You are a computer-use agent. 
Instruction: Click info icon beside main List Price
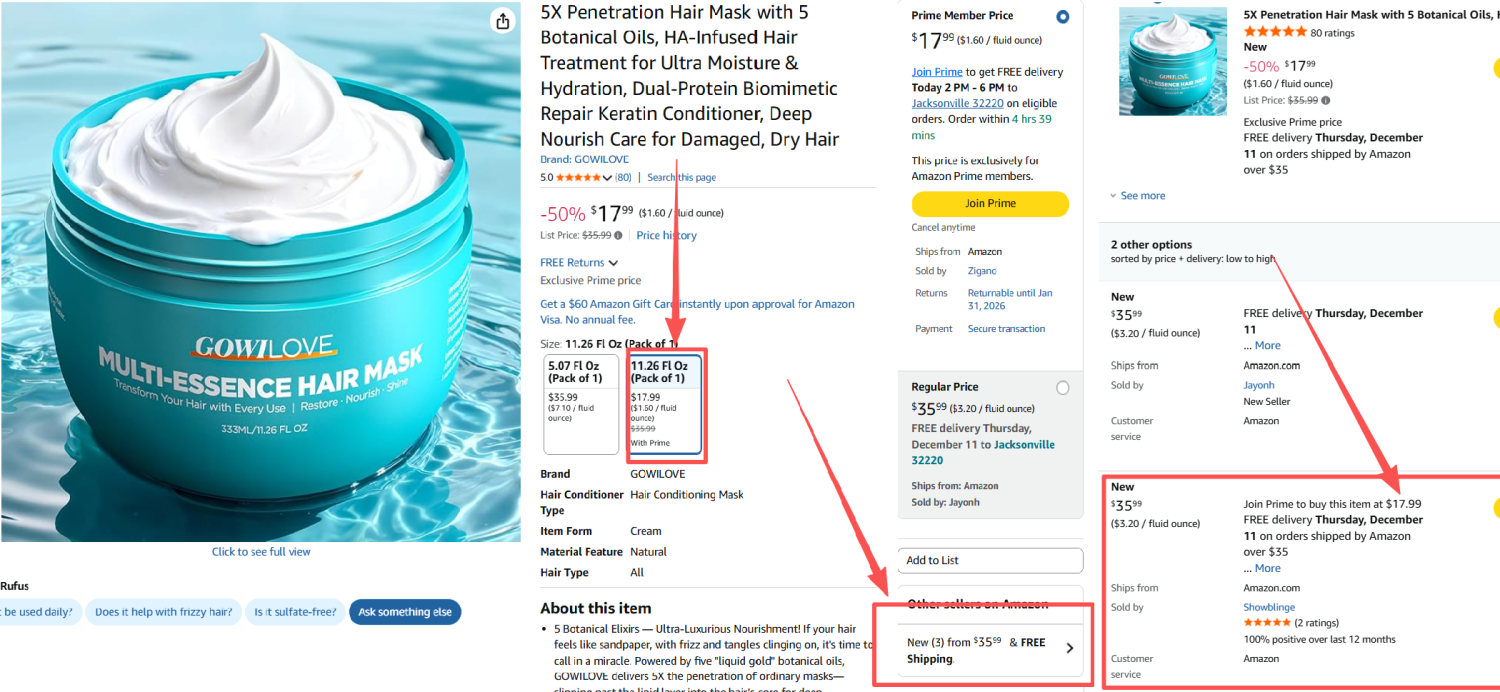coord(618,236)
